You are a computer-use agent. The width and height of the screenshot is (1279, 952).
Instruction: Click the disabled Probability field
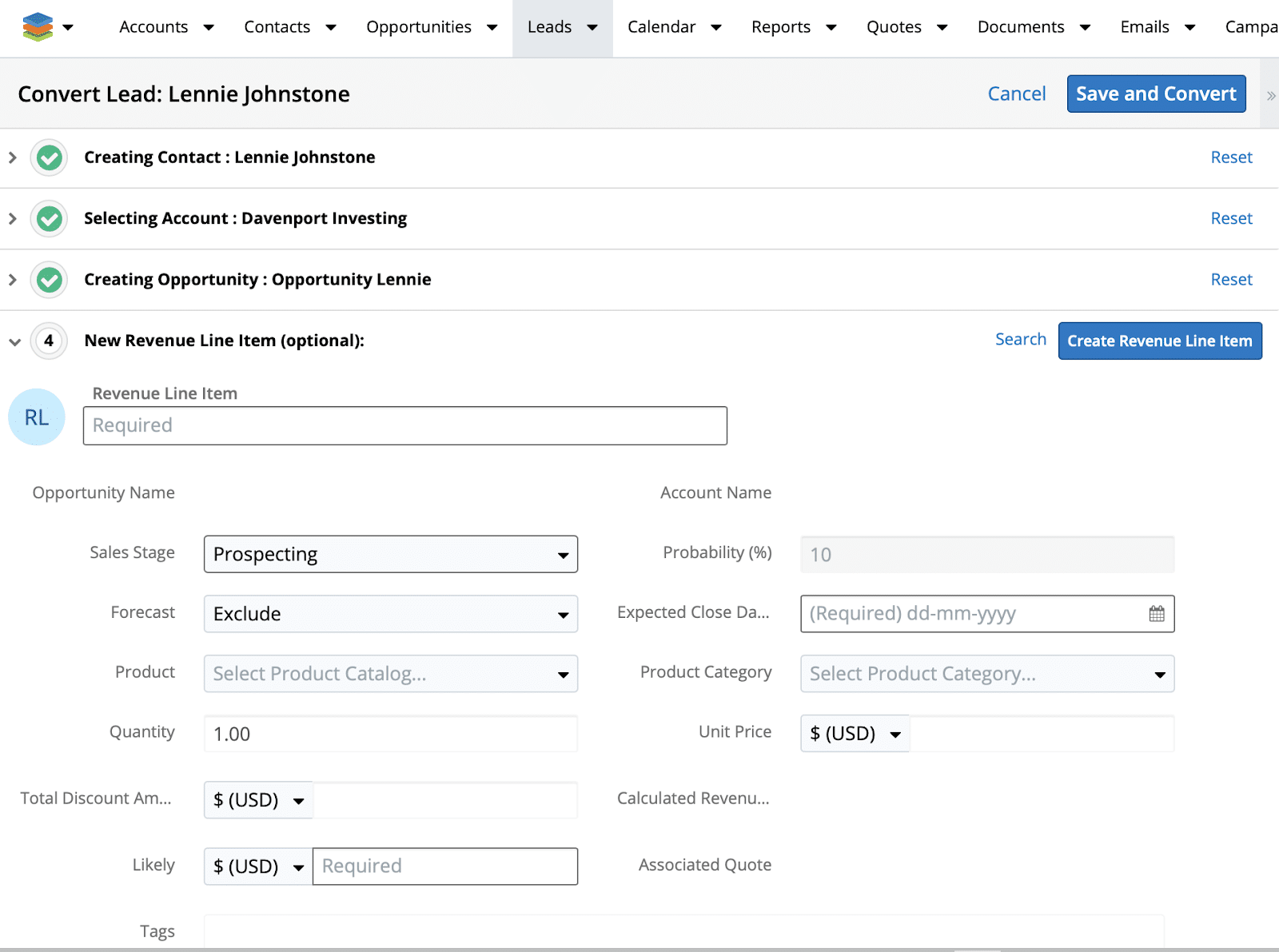coord(987,554)
